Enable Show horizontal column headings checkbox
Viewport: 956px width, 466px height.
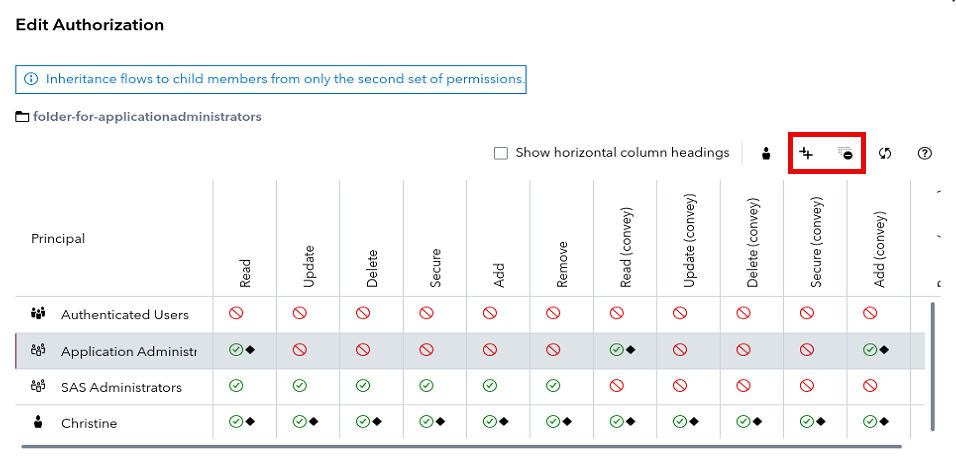(x=502, y=153)
